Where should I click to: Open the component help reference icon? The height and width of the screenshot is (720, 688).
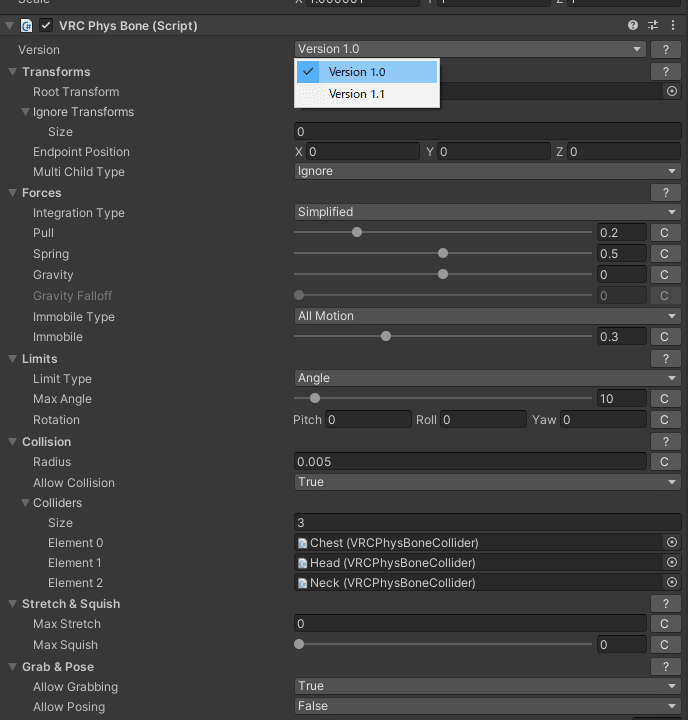633,25
